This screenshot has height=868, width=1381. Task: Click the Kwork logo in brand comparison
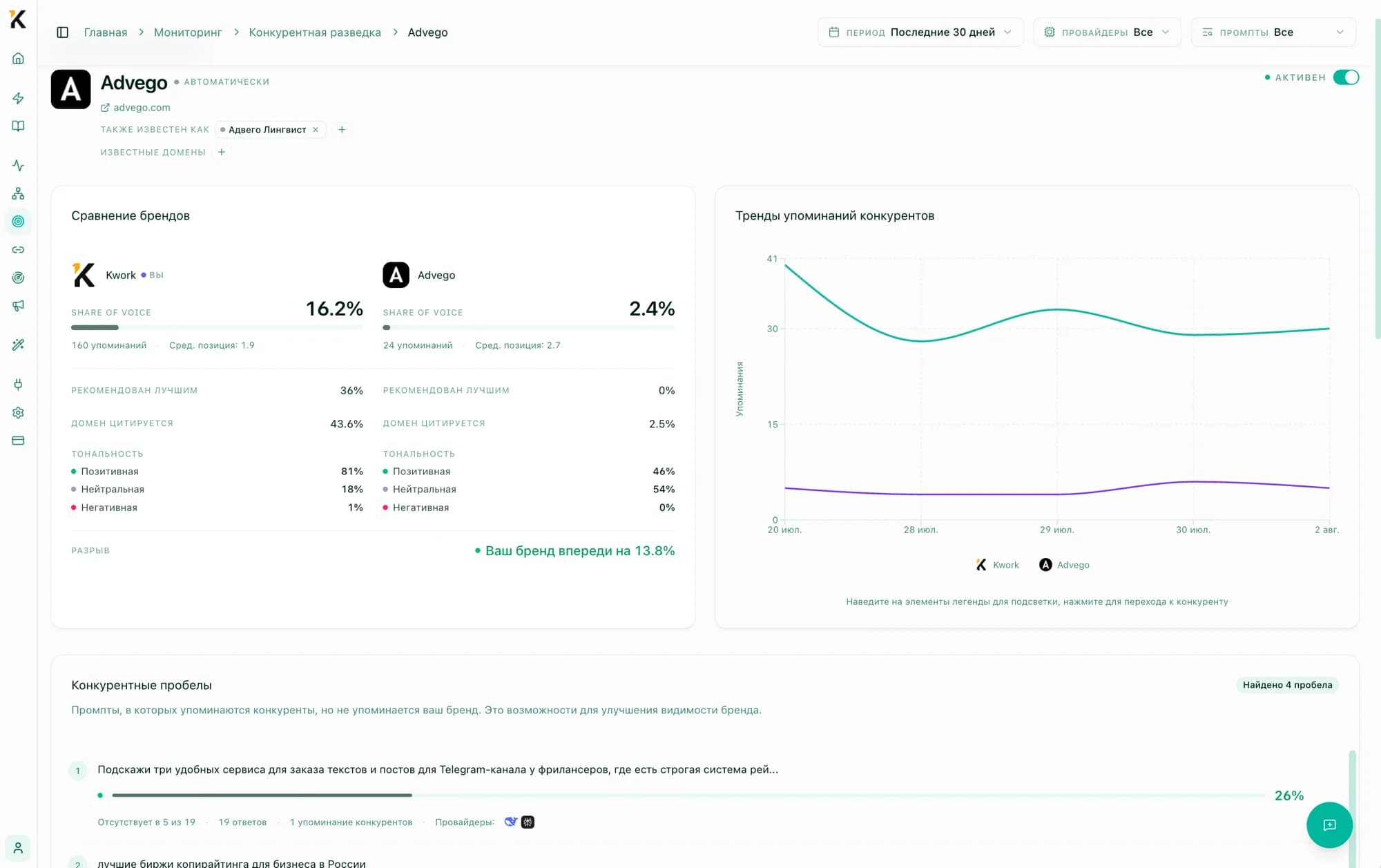pyautogui.click(x=84, y=275)
